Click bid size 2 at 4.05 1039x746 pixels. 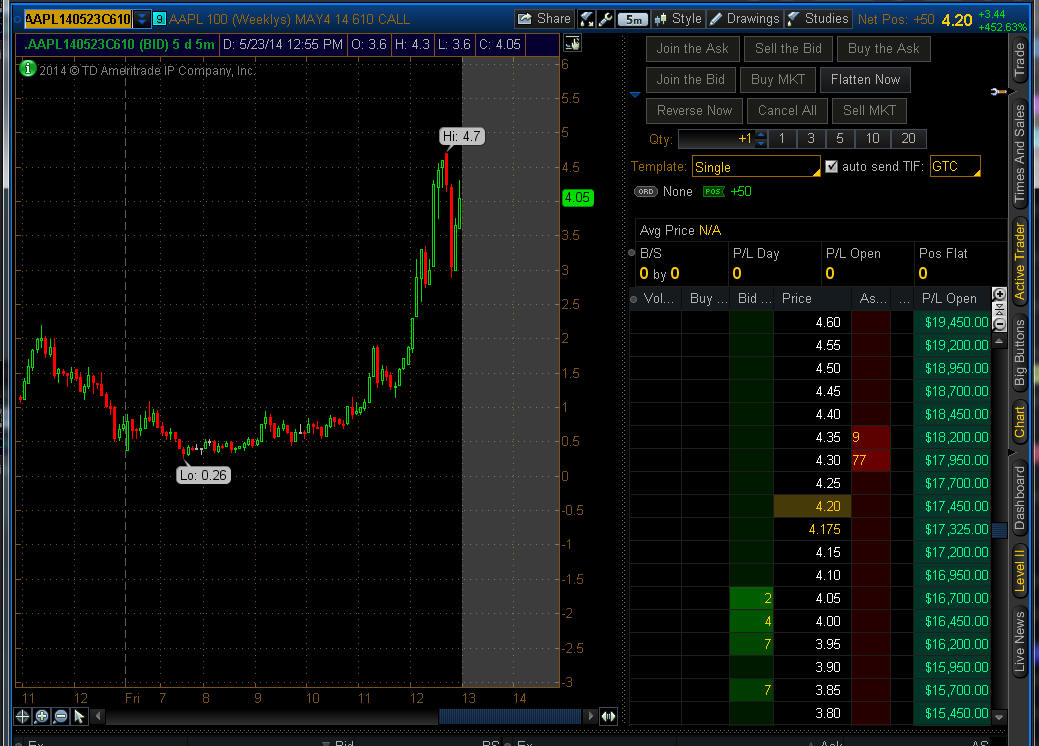click(751, 598)
